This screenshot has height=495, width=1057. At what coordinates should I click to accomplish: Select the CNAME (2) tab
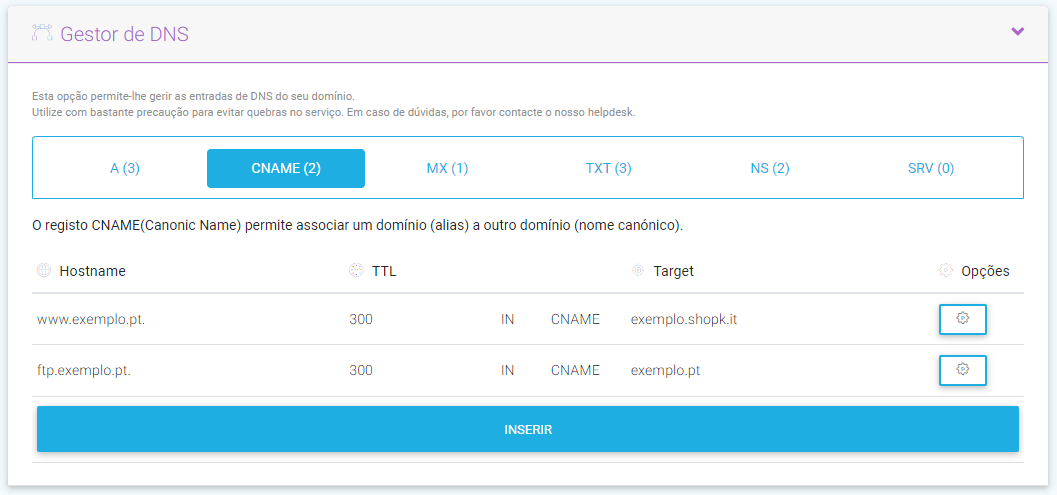286,168
